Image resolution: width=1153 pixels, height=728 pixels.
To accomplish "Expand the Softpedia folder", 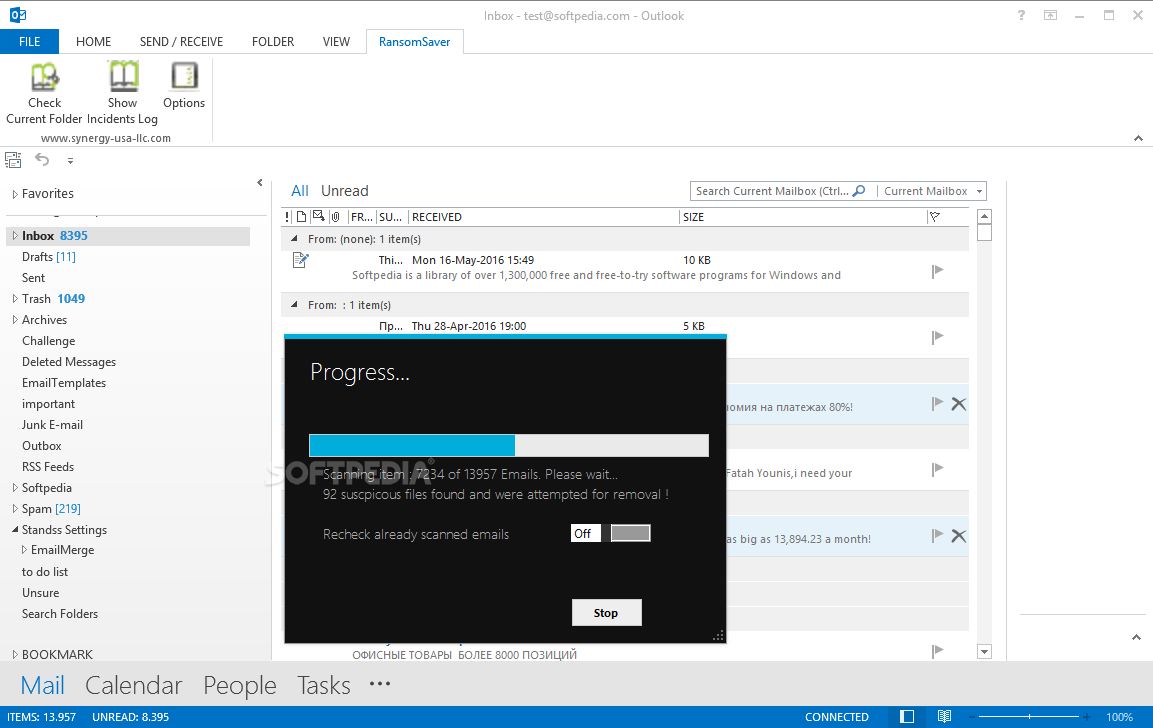I will click(x=15, y=488).
